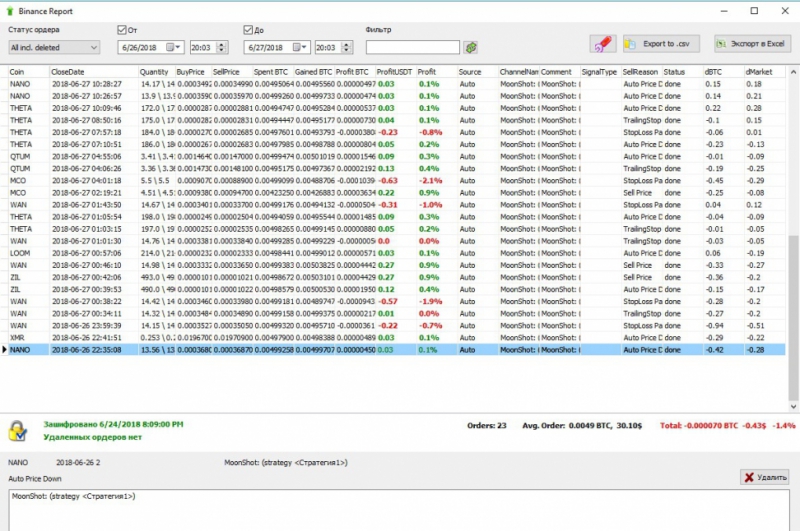Image resolution: width=800 pixels, height=531 pixels.
Task: Open the order status dropdown All incl. deleted
Action: click(x=54, y=47)
